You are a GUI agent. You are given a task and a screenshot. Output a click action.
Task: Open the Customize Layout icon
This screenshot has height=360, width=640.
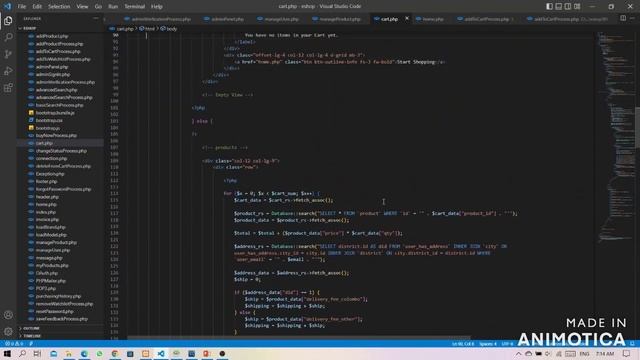pos(577,6)
